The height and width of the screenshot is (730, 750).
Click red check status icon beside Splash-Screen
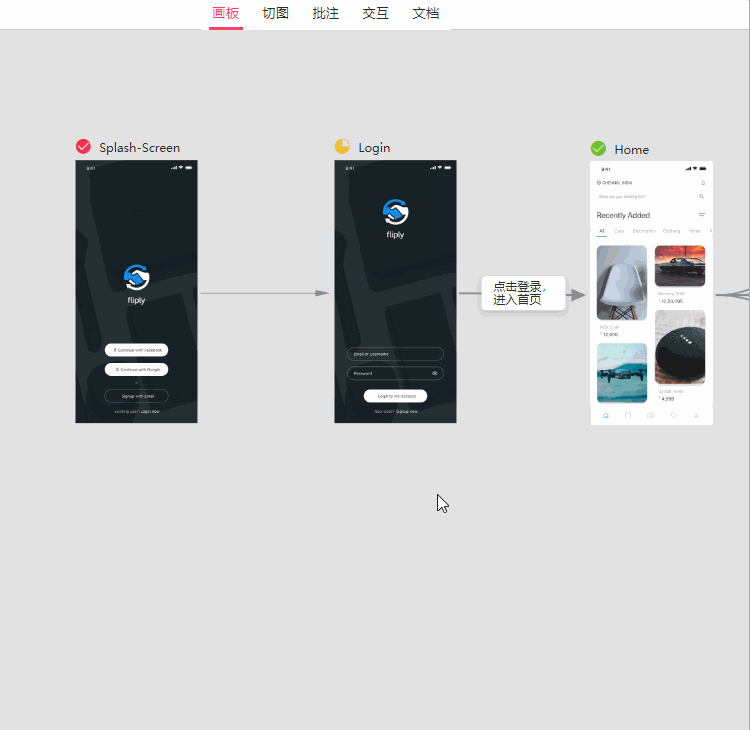tap(83, 146)
